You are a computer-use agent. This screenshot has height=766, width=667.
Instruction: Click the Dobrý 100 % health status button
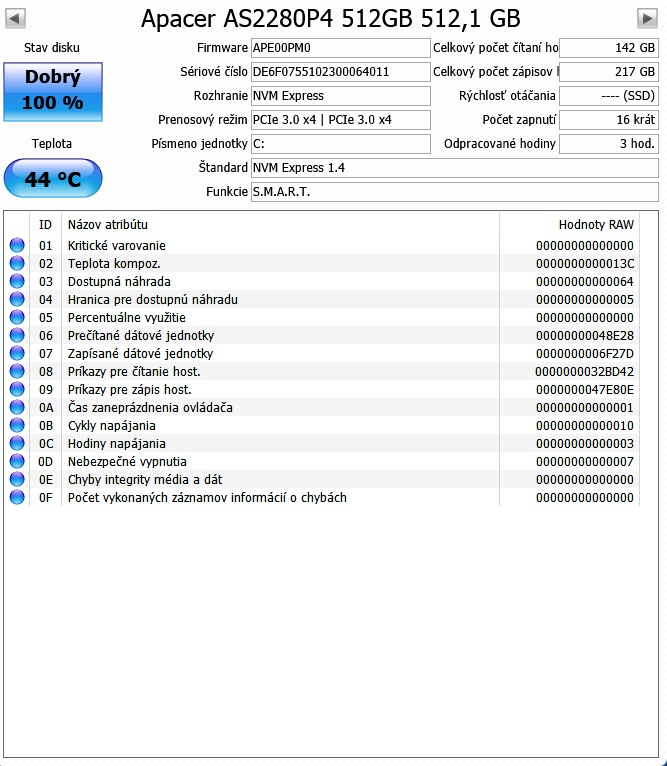click(x=53, y=91)
